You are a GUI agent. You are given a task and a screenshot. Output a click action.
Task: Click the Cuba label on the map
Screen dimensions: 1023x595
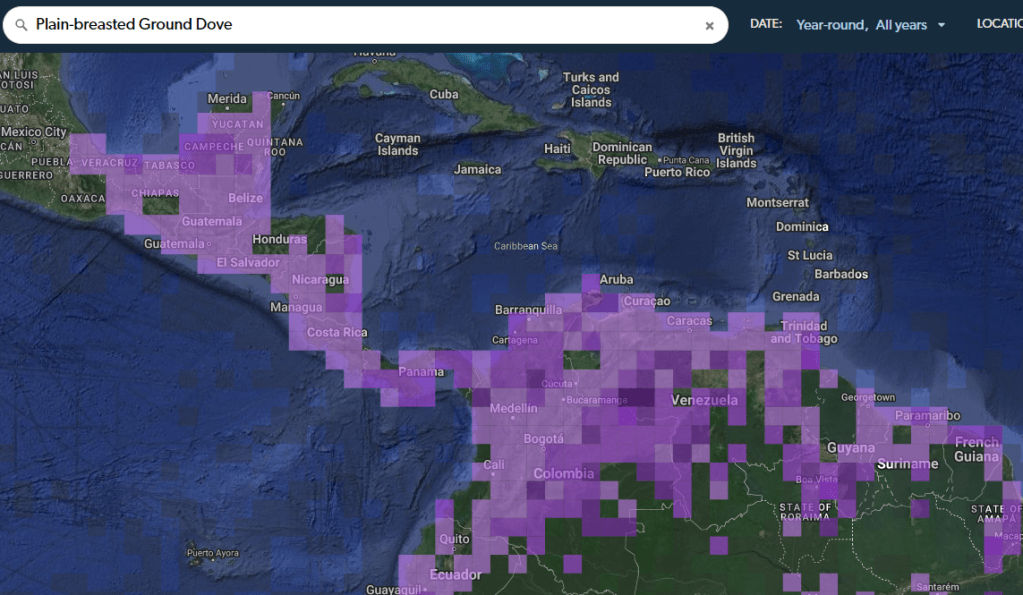click(443, 94)
